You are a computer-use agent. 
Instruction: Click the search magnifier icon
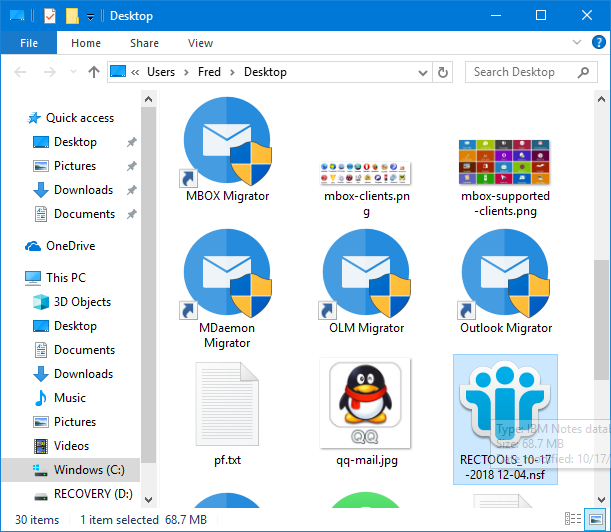pyautogui.click(x=583, y=72)
